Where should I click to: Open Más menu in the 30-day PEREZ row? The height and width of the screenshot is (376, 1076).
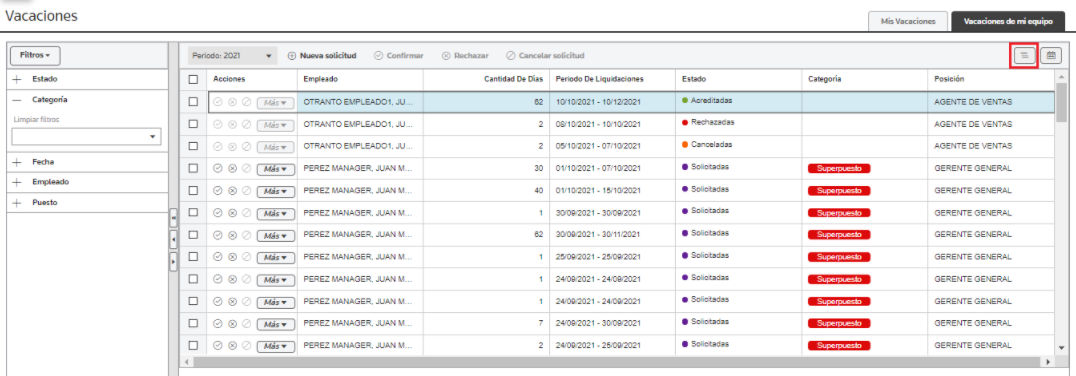click(276, 169)
